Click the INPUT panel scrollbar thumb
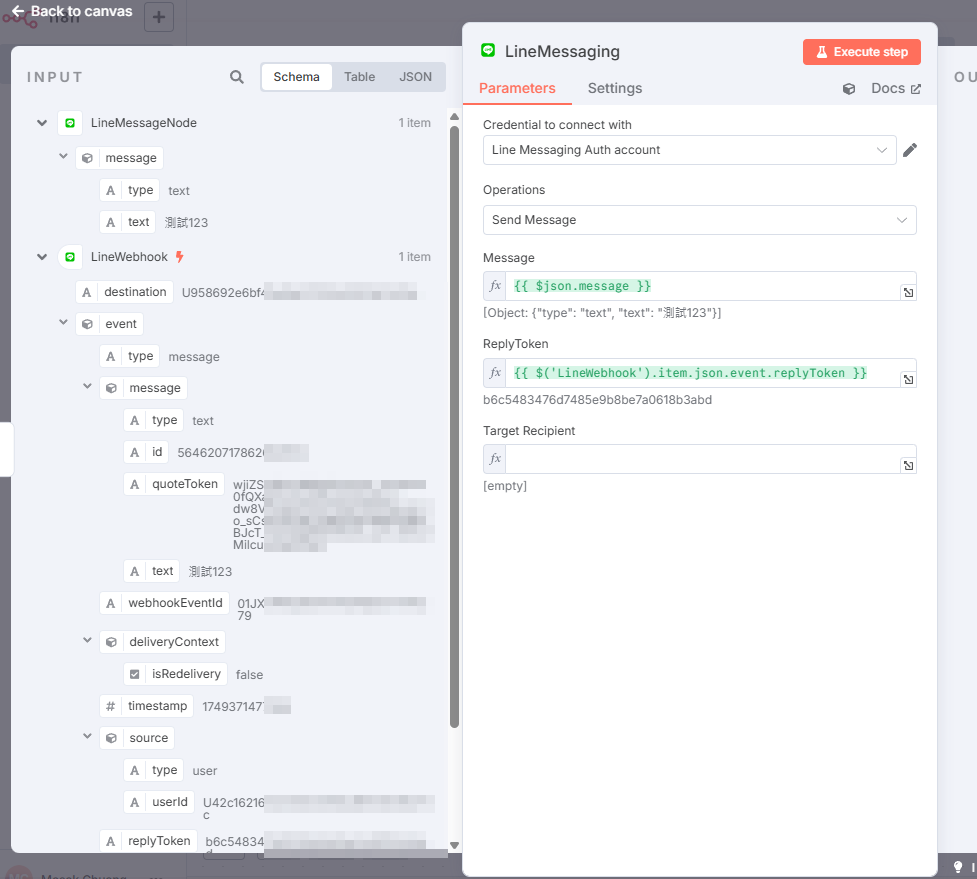Screen dimensions: 977x879 click(454, 427)
